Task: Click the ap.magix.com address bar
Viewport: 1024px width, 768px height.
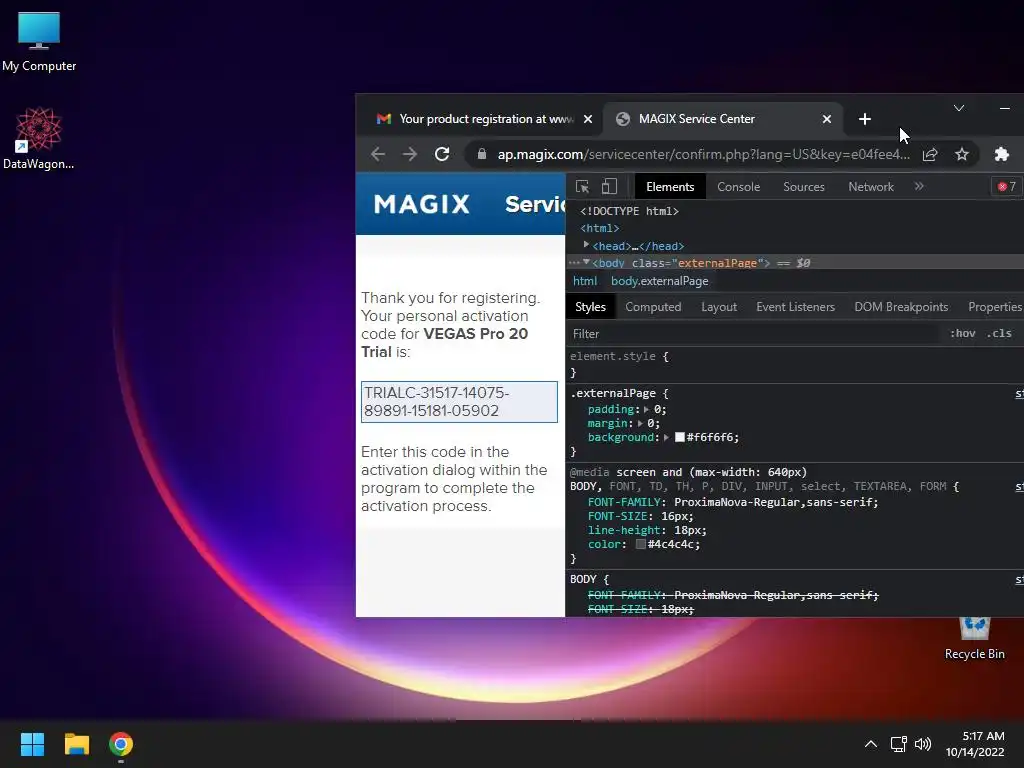Action: click(x=703, y=155)
